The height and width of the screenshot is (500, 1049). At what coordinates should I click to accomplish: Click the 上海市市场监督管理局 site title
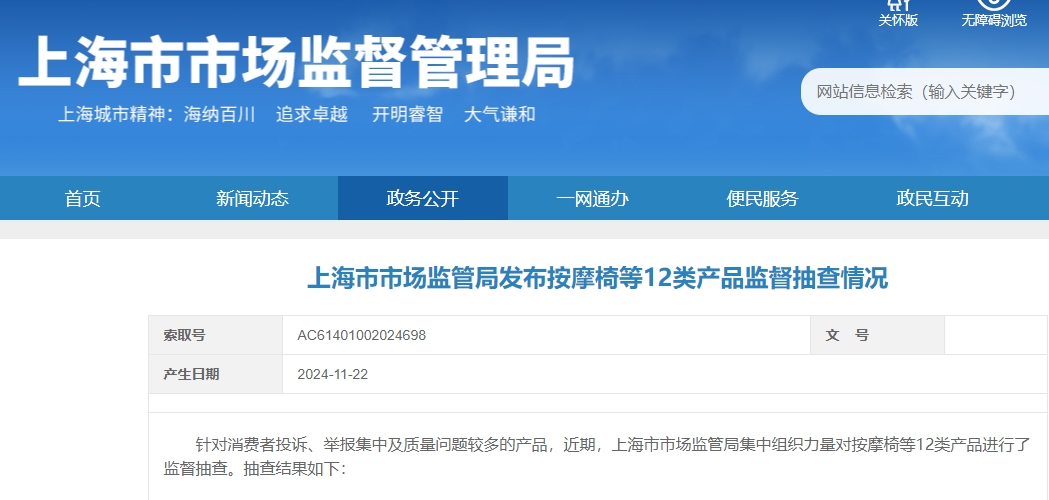tap(296, 62)
